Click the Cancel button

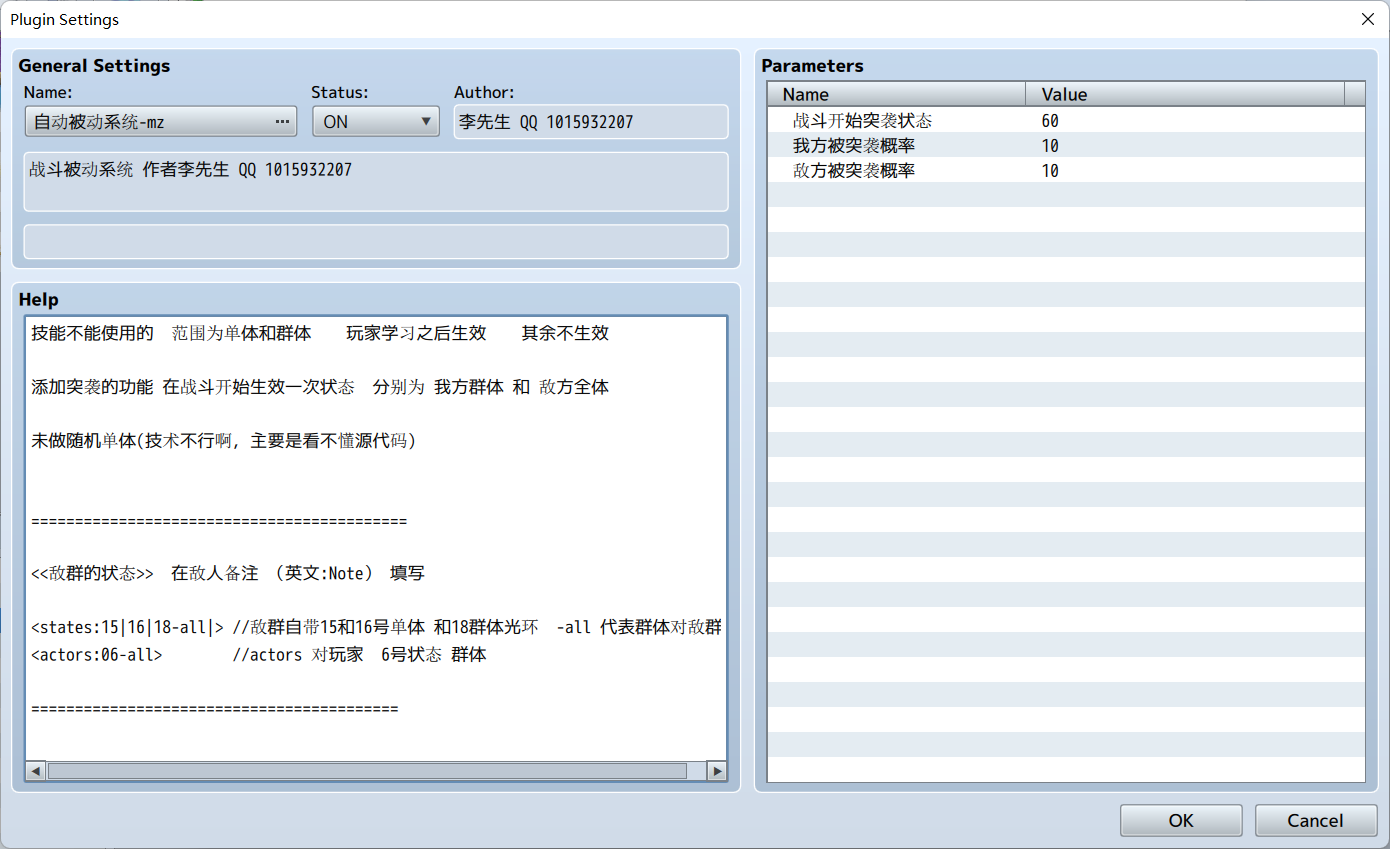pos(1315,820)
